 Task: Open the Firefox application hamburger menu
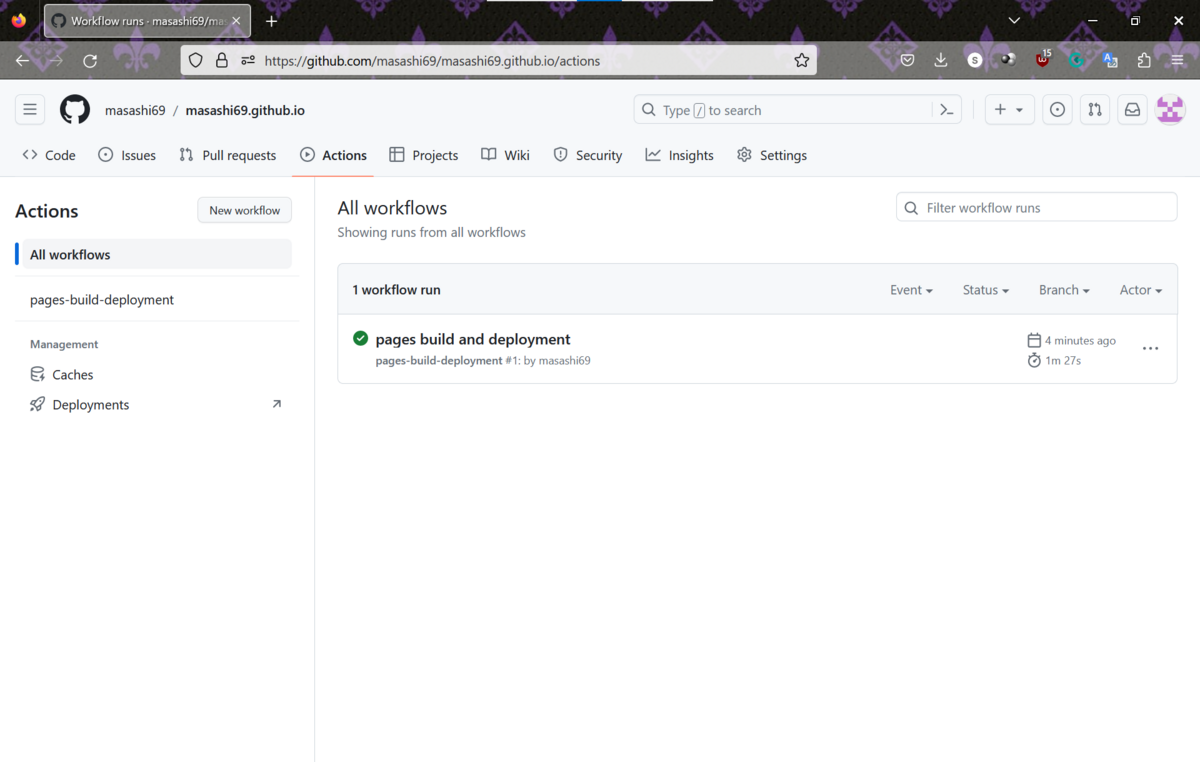(x=1178, y=60)
